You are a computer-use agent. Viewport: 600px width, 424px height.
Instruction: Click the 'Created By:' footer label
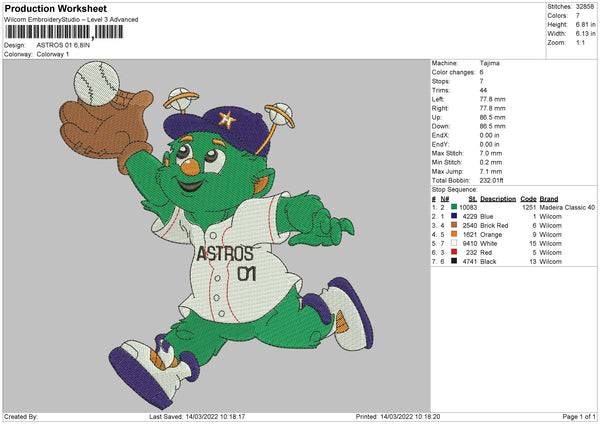click(21, 417)
